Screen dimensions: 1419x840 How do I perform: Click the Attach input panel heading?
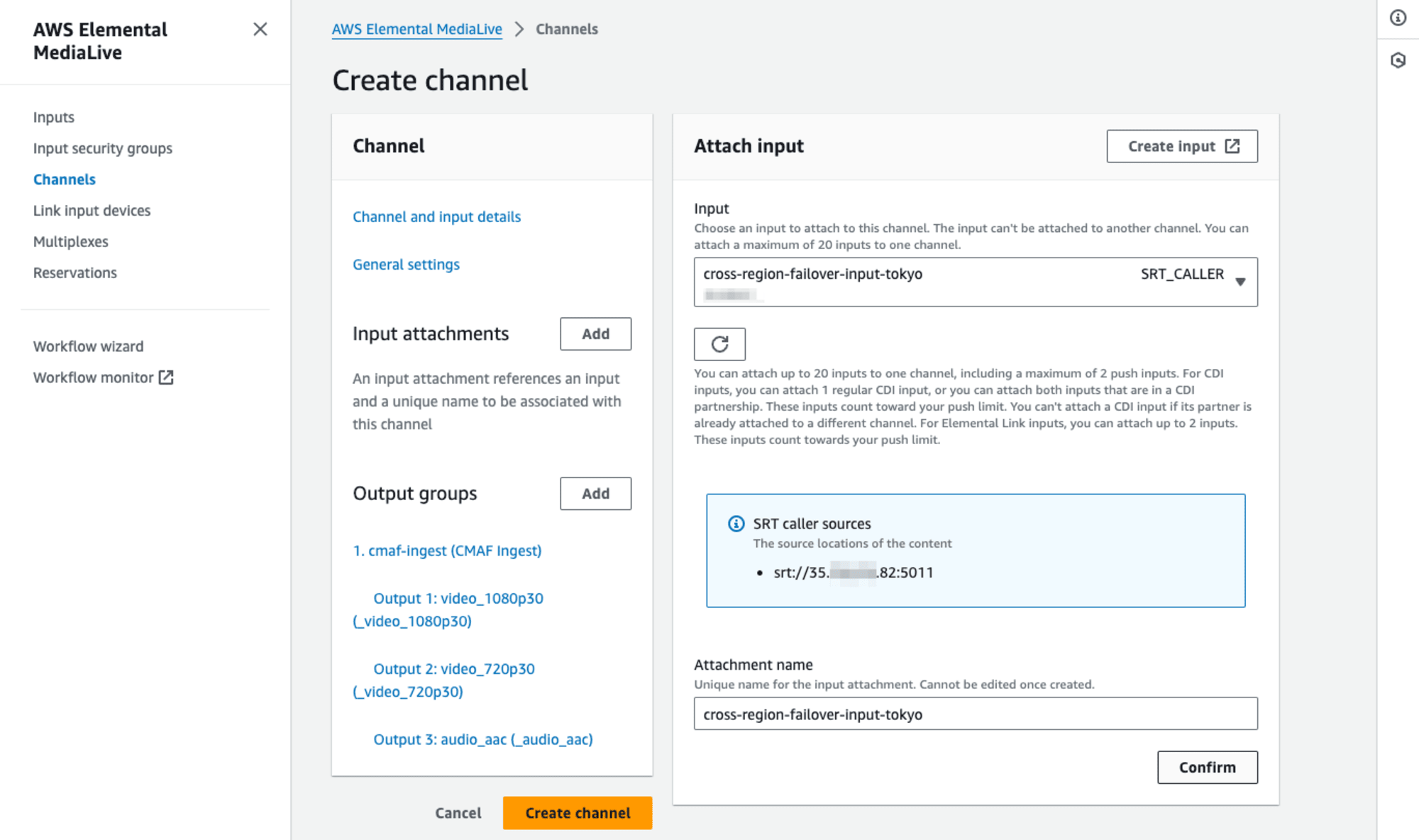click(x=749, y=146)
